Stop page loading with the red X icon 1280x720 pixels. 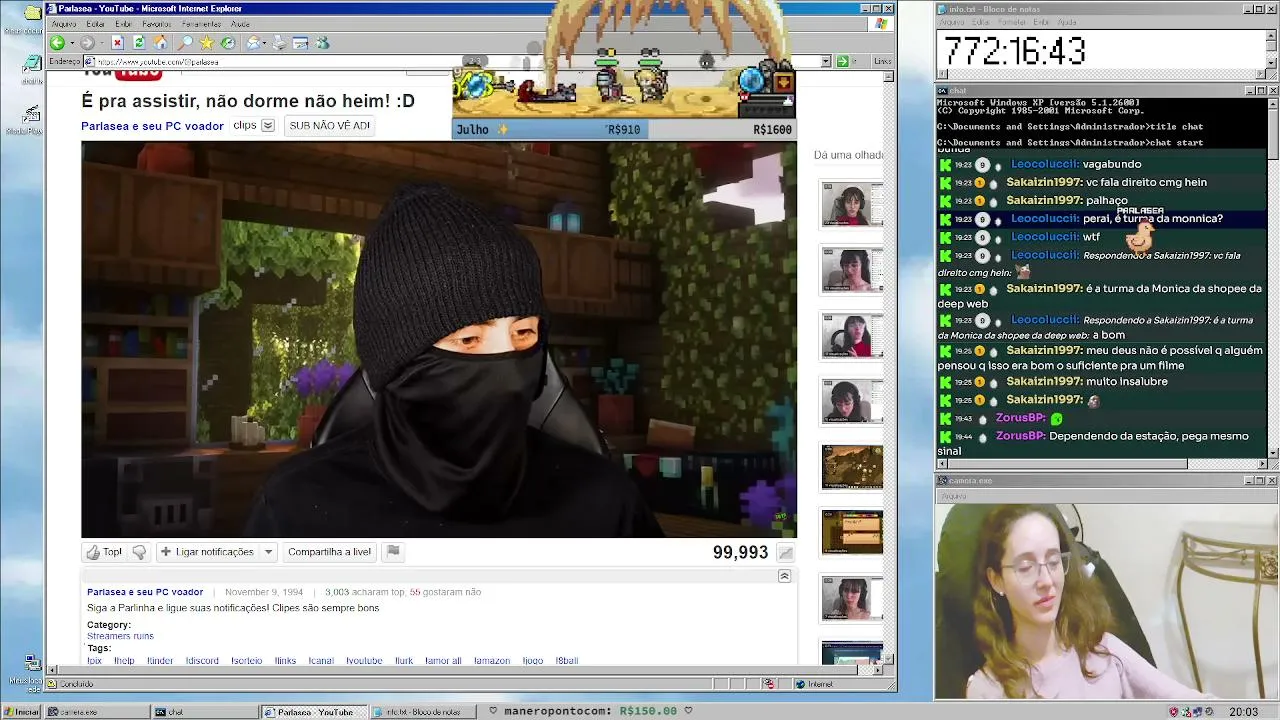[x=117, y=43]
